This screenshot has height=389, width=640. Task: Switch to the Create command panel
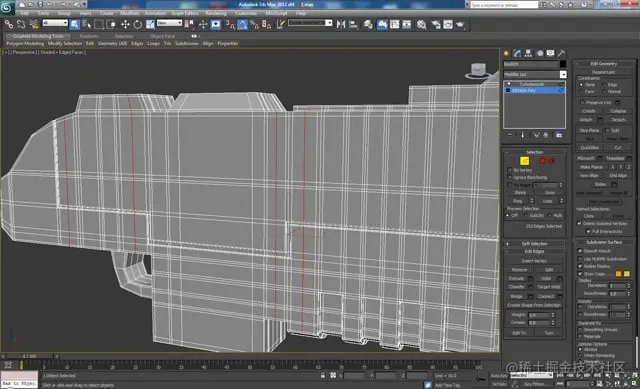coord(507,53)
